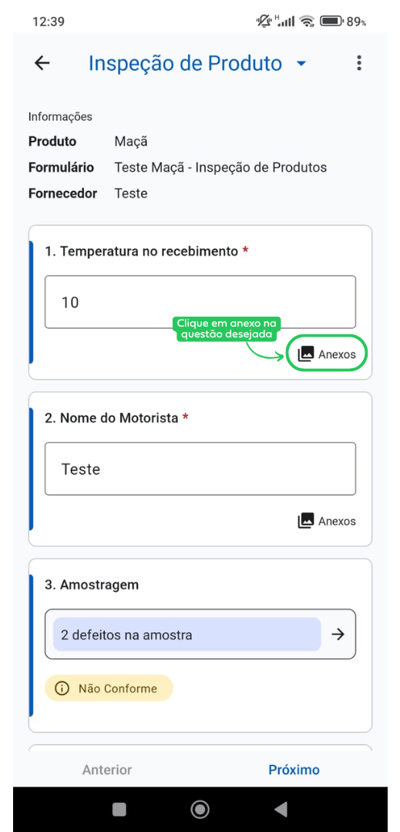Tap the Android home circle button

point(200,809)
